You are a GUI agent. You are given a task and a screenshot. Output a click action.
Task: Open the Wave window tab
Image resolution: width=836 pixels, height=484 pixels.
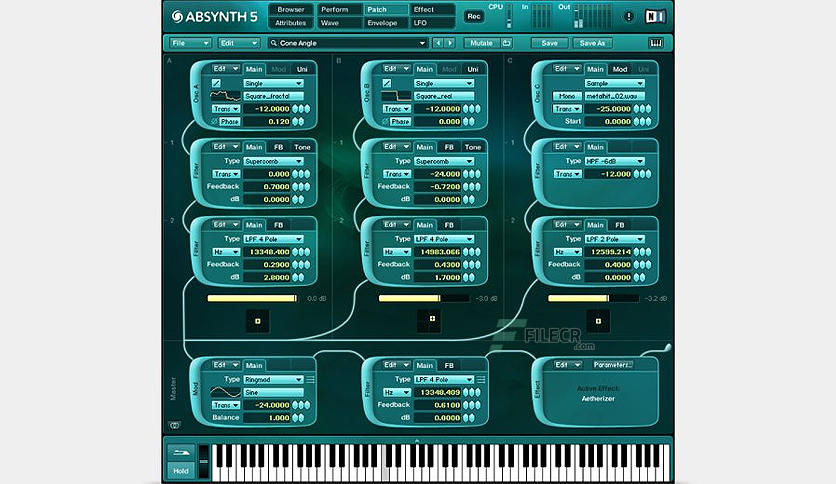[x=339, y=23]
